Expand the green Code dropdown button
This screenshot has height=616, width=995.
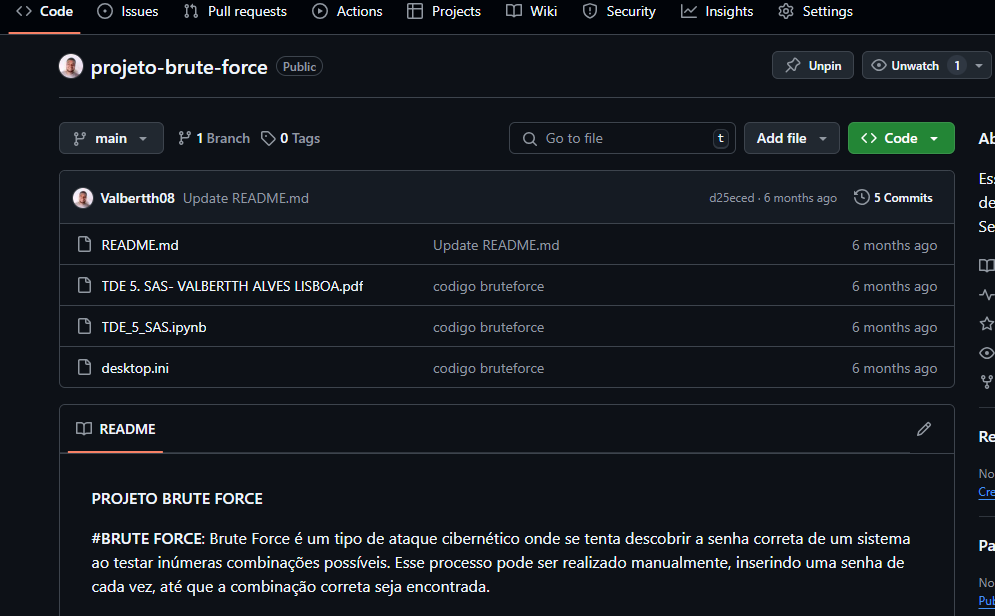click(x=900, y=138)
